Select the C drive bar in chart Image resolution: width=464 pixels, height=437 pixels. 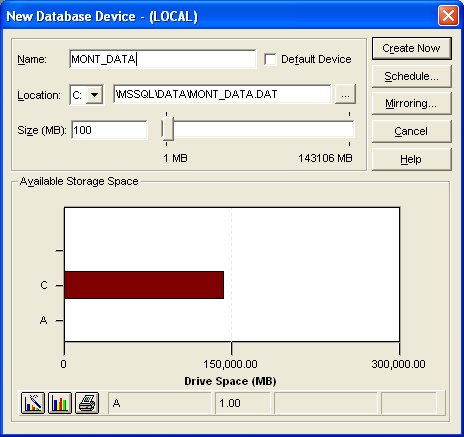(x=144, y=285)
